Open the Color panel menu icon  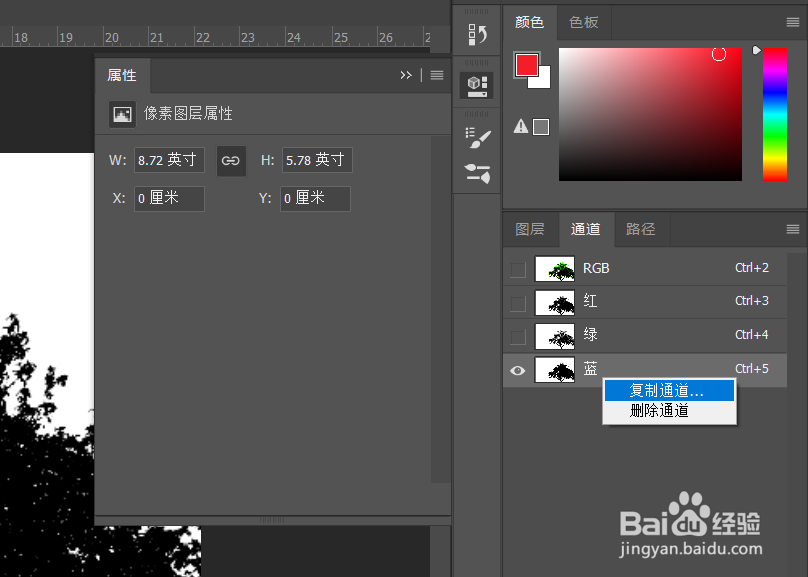pyautogui.click(x=793, y=22)
